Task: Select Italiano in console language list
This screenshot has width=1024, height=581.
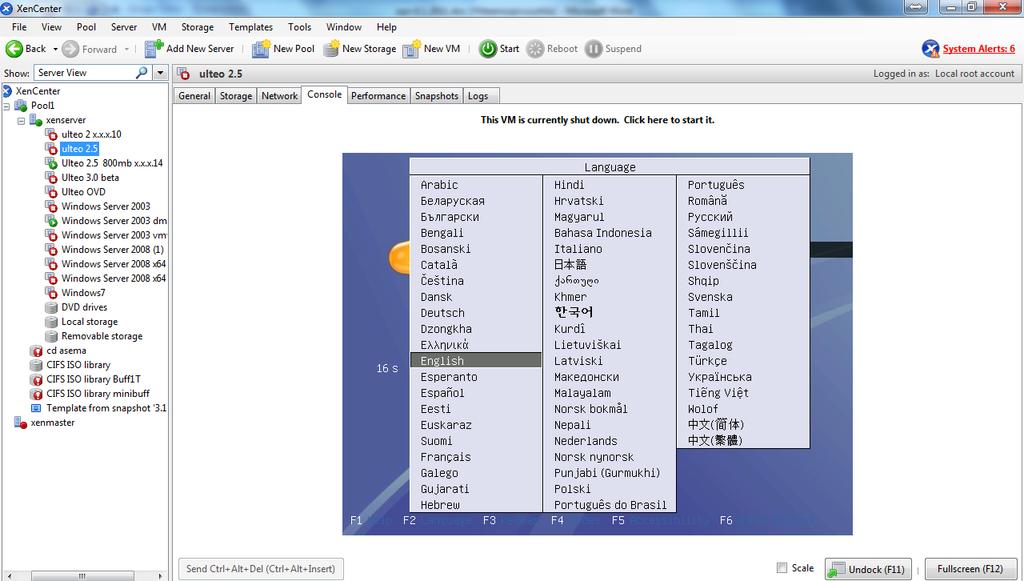Action: tap(578, 249)
